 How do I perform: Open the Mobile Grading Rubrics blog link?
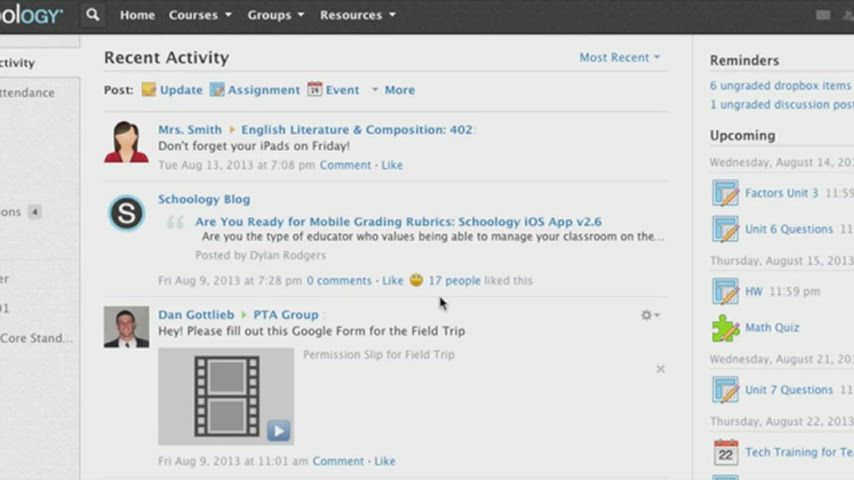point(398,222)
